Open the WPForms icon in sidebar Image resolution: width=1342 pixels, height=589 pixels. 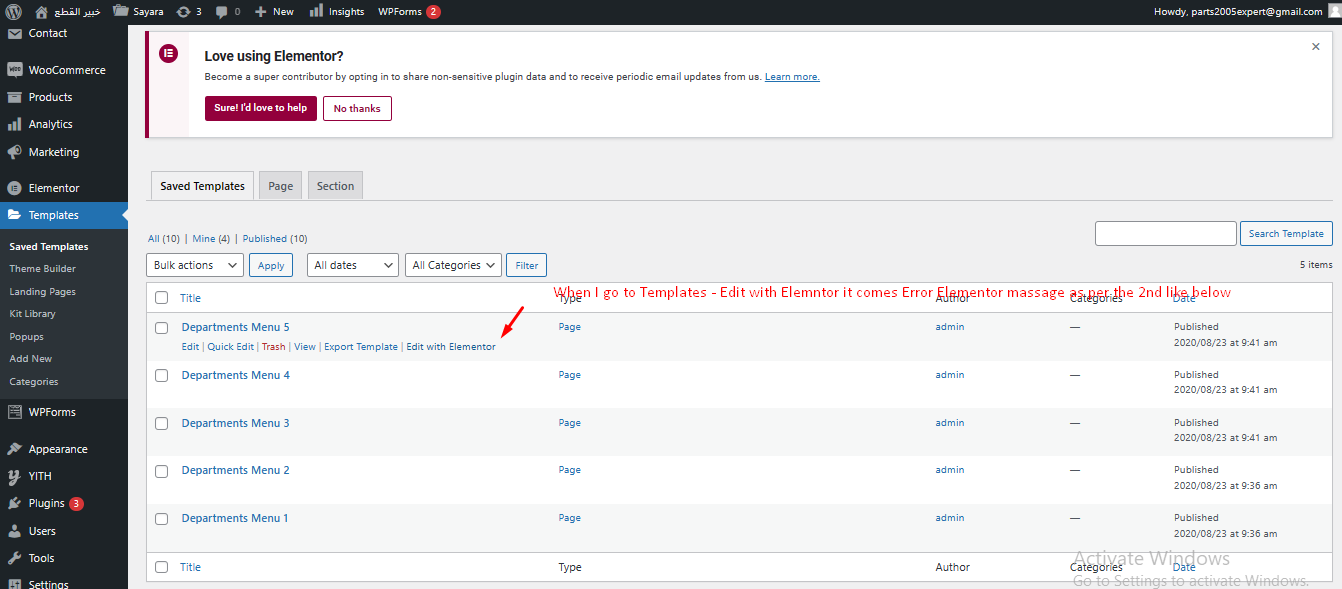(14, 412)
